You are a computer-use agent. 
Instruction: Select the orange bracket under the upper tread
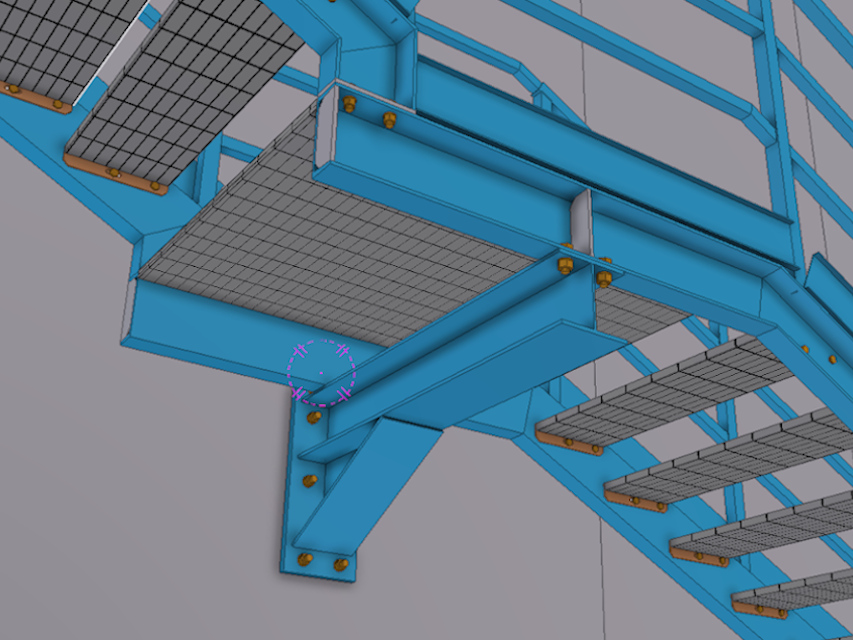(x=116, y=172)
